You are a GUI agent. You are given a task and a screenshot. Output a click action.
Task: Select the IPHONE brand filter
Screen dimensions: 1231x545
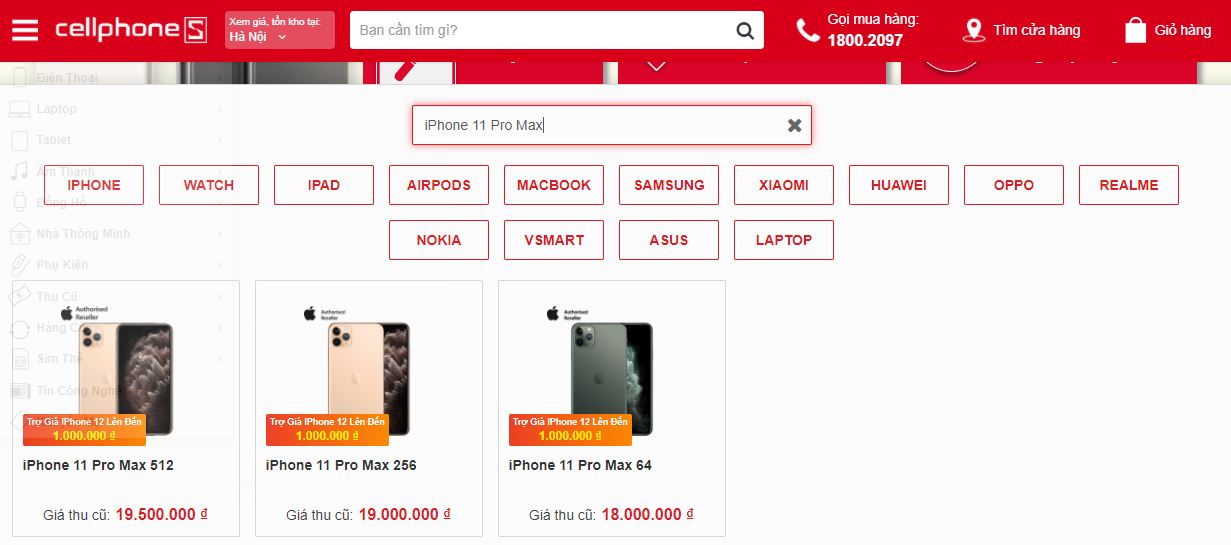[x=94, y=185]
